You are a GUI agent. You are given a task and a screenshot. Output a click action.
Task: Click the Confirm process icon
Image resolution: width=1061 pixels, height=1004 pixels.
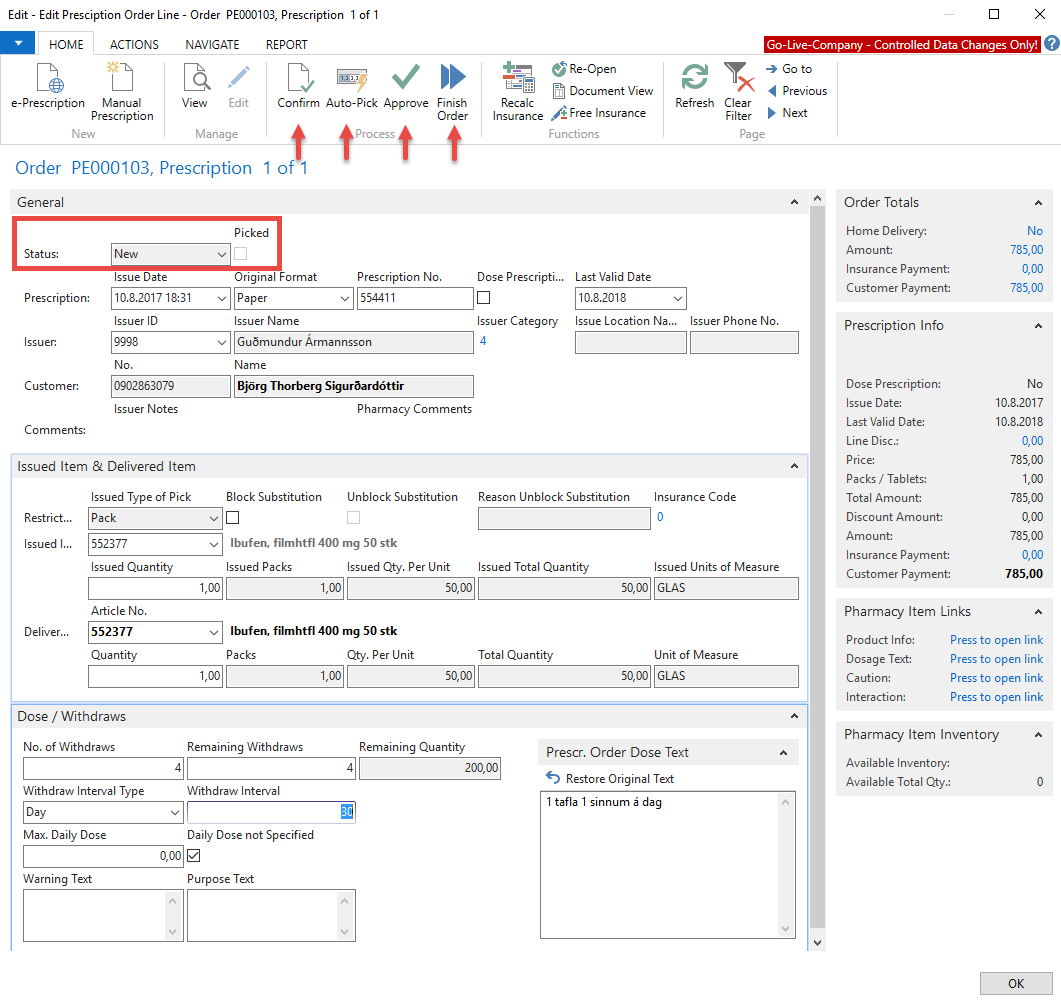tap(298, 80)
